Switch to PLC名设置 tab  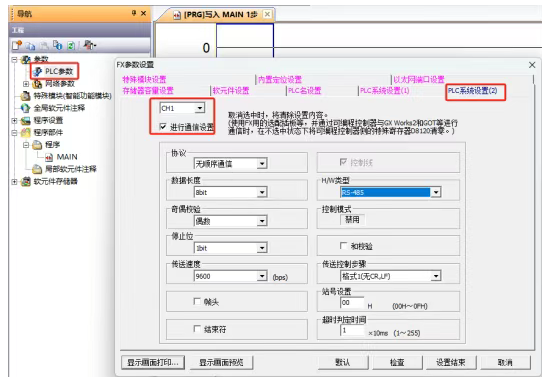tap(305, 91)
